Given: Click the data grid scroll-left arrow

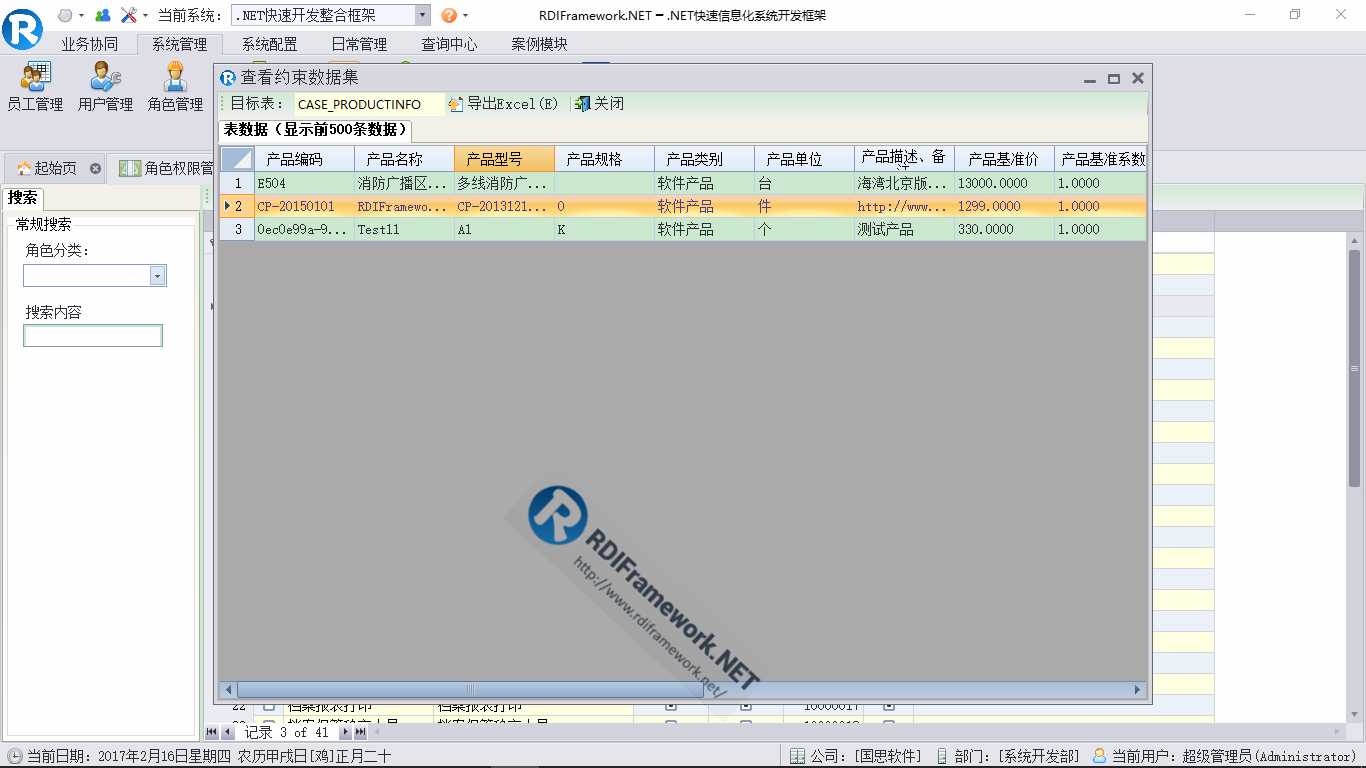Looking at the screenshot, I should tap(229, 689).
